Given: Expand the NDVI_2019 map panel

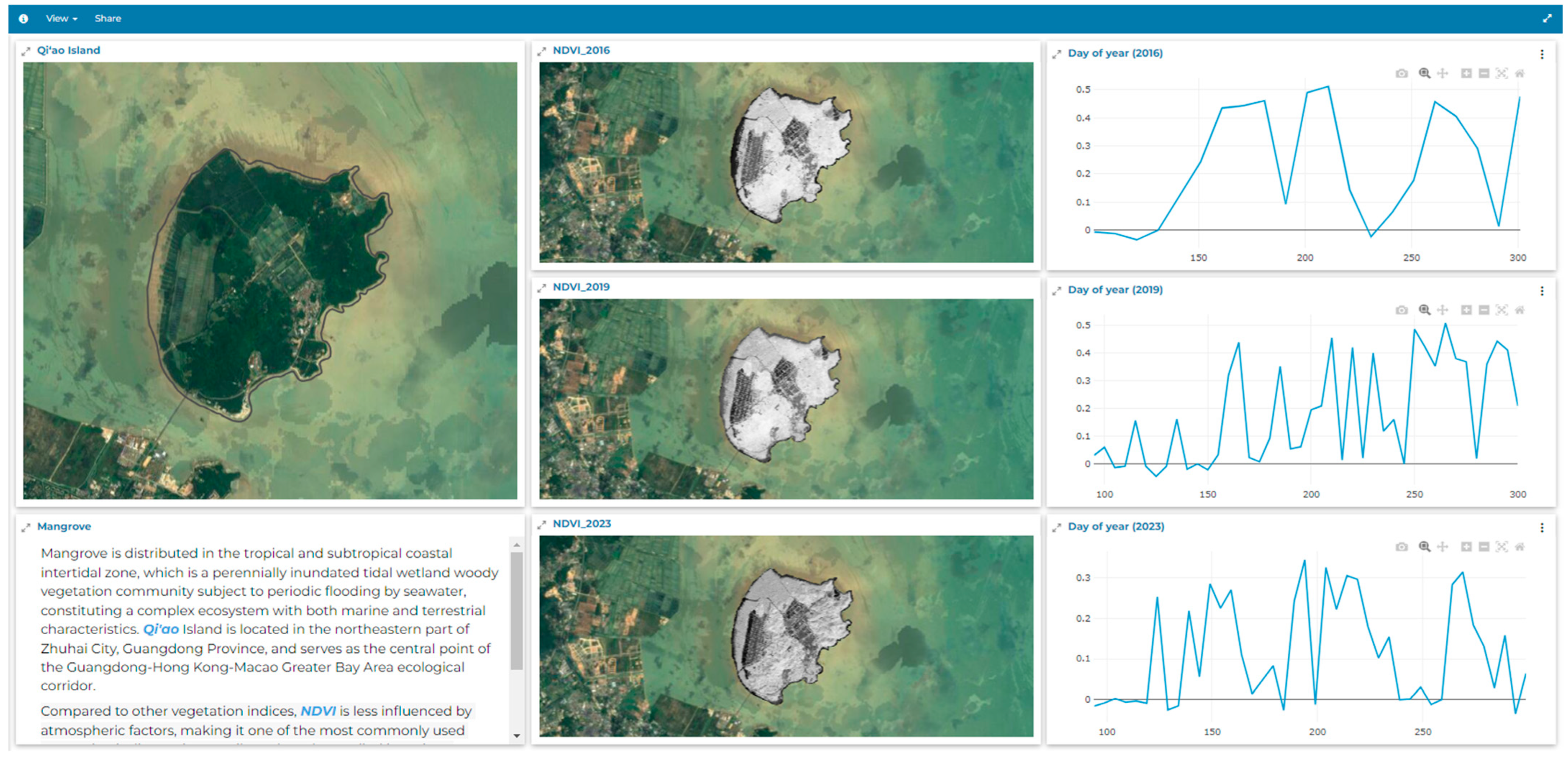Looking at the screenshot, I should pos(542,288).
